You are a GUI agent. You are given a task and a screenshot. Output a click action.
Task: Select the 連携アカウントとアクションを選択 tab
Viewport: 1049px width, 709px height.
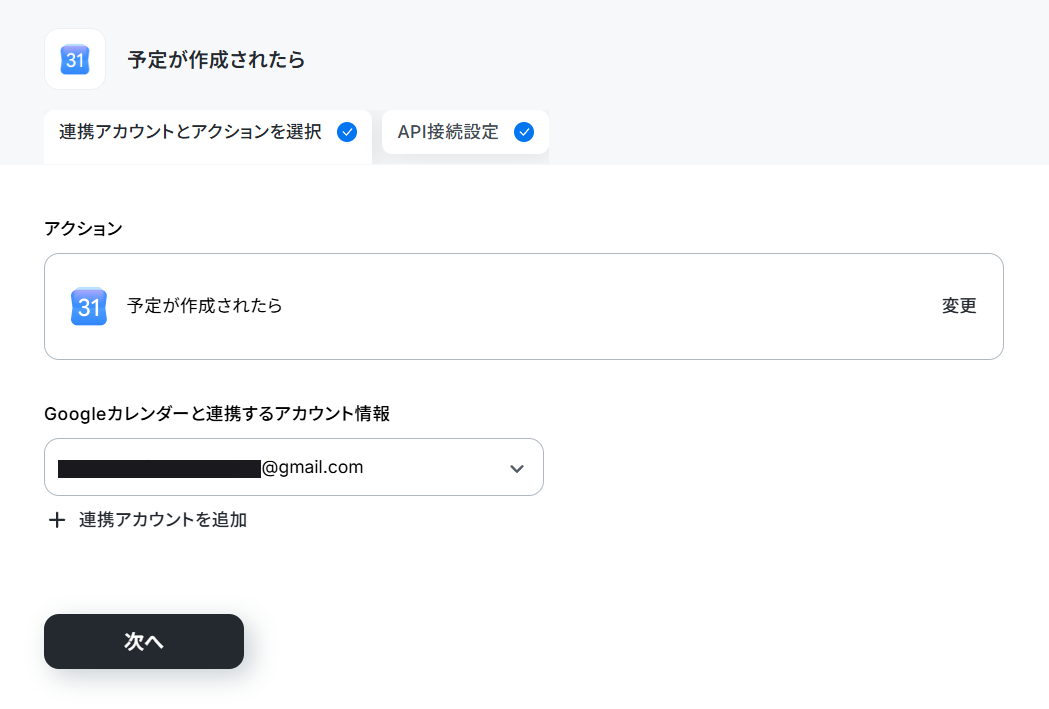coord(207,136)
